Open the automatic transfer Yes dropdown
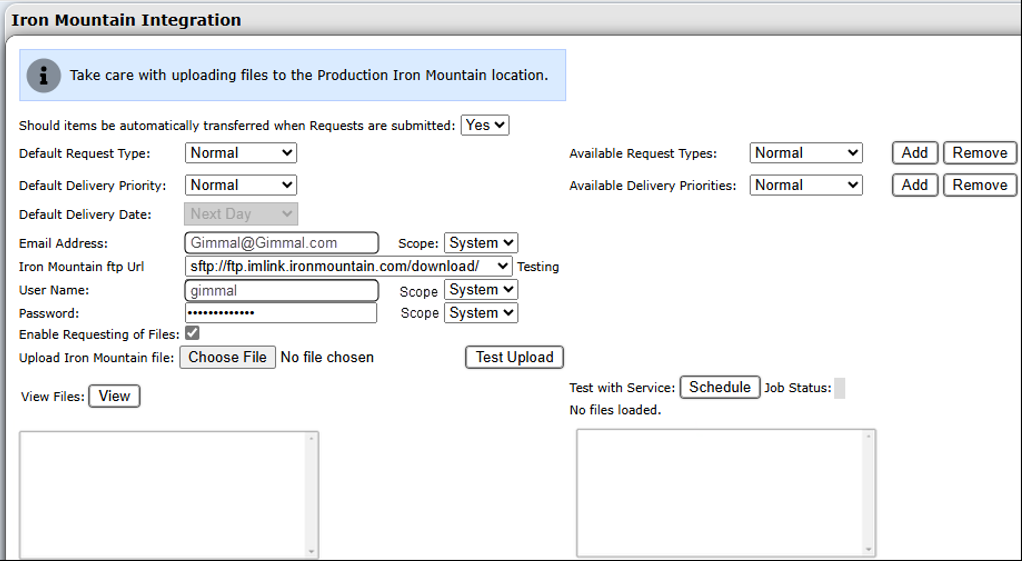 pos(485,125)
